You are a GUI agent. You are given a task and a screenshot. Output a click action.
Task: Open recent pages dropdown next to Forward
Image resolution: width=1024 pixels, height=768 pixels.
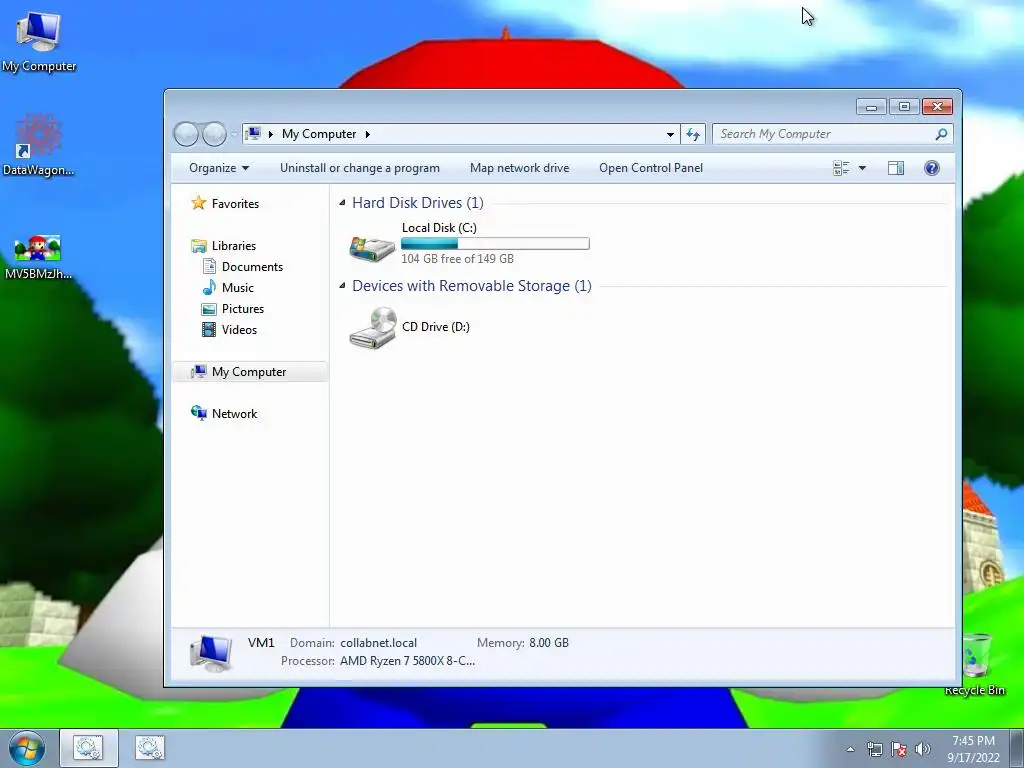234,135
